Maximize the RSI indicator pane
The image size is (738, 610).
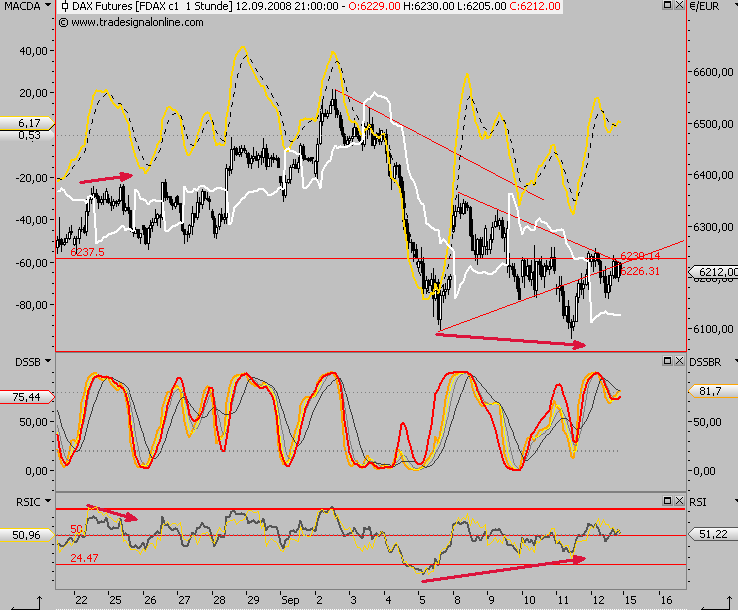point(667,500)
